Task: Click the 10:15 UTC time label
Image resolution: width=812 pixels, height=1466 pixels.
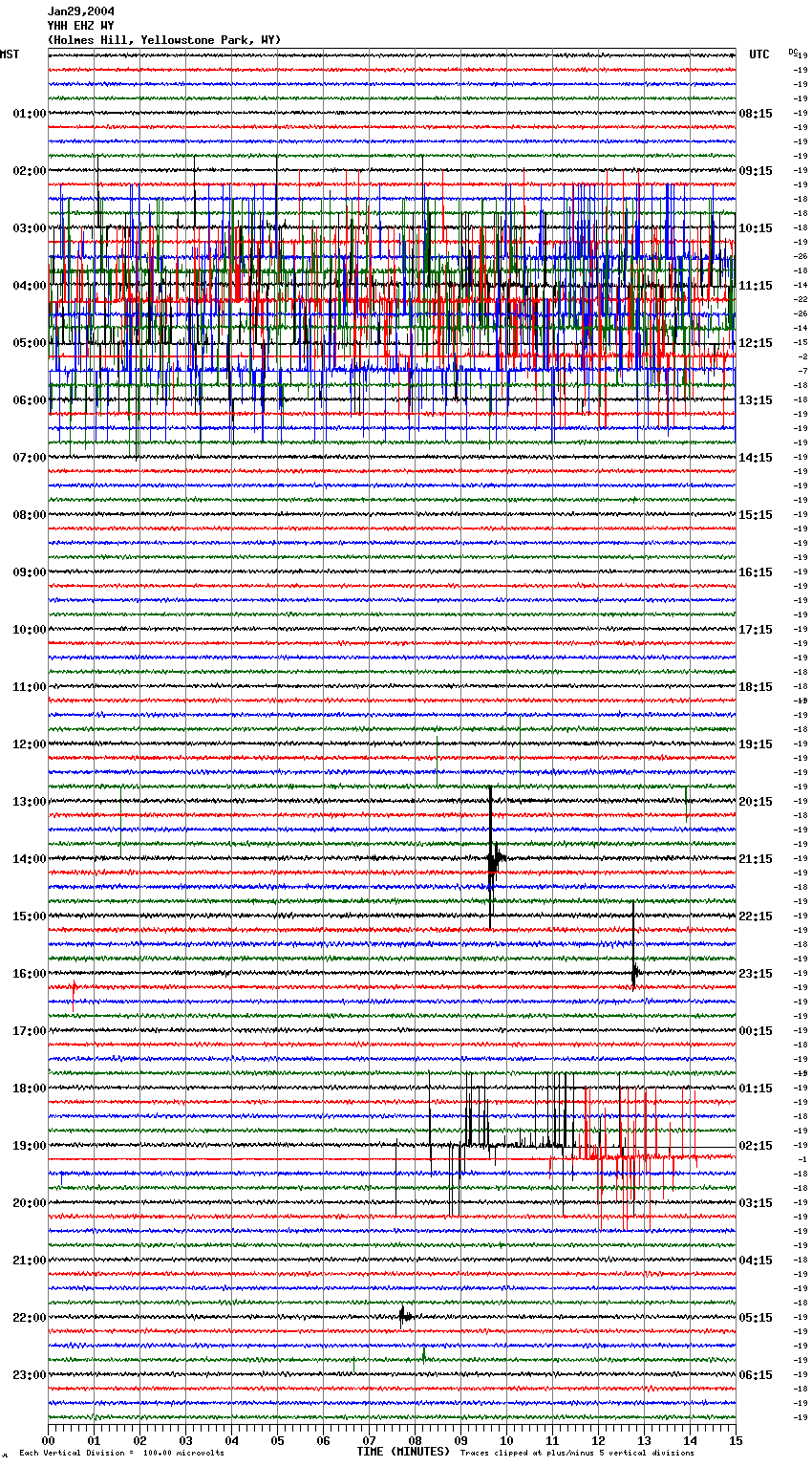Action: pyautogui.click(x=756, y=228)
